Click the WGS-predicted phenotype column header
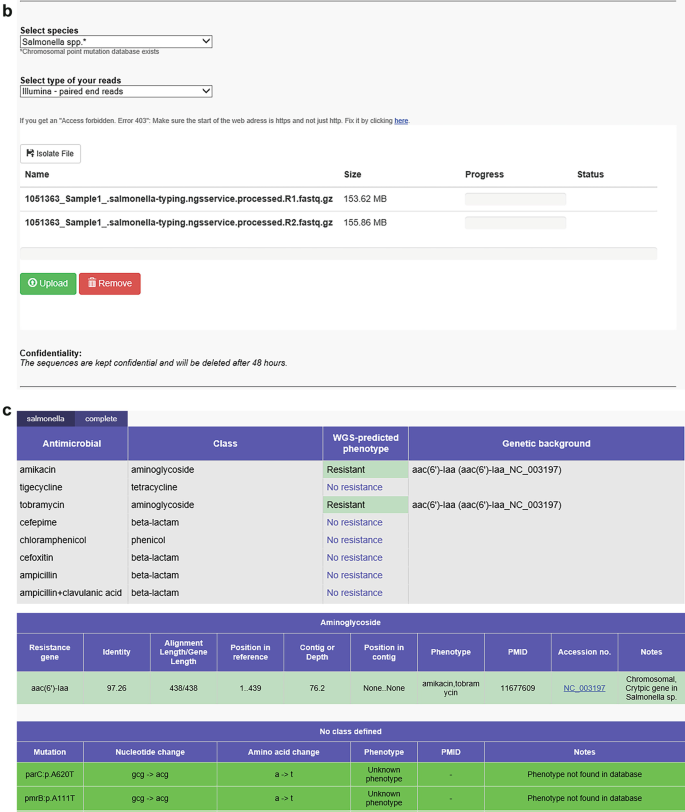Image resolution: width=685 pixels, height=812 pixels. [x=365, y=443]
